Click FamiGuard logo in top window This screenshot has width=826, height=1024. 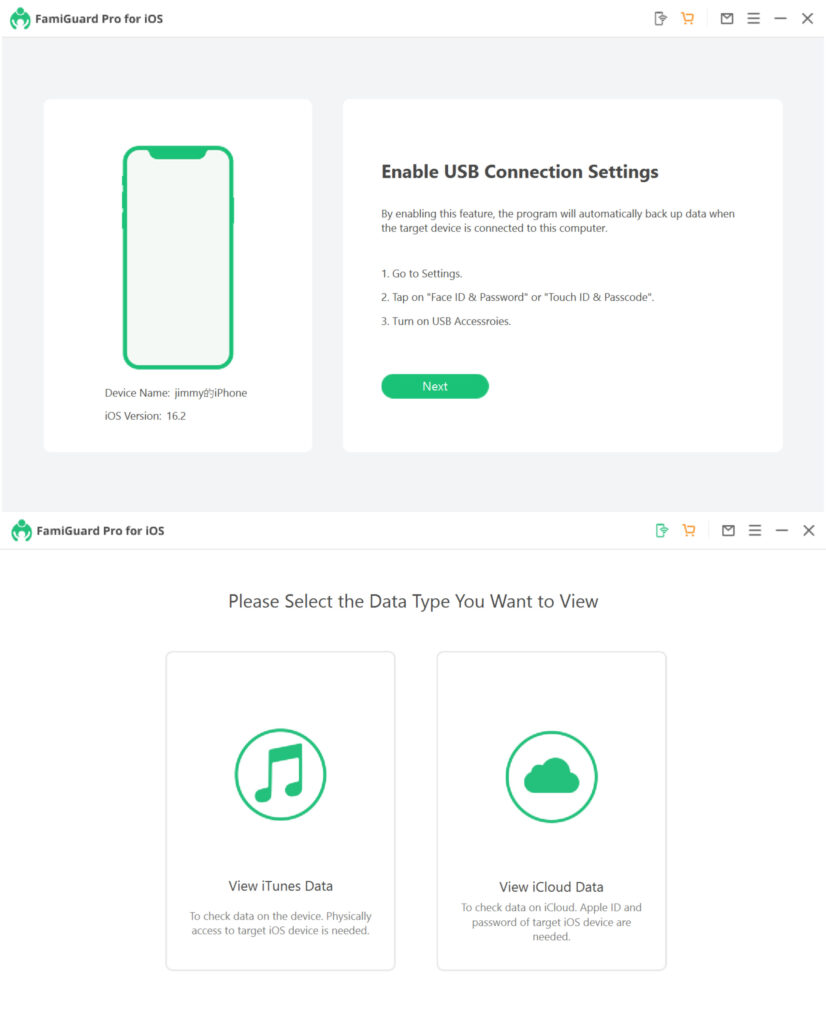pyautogui.click(x=20, y=18)
